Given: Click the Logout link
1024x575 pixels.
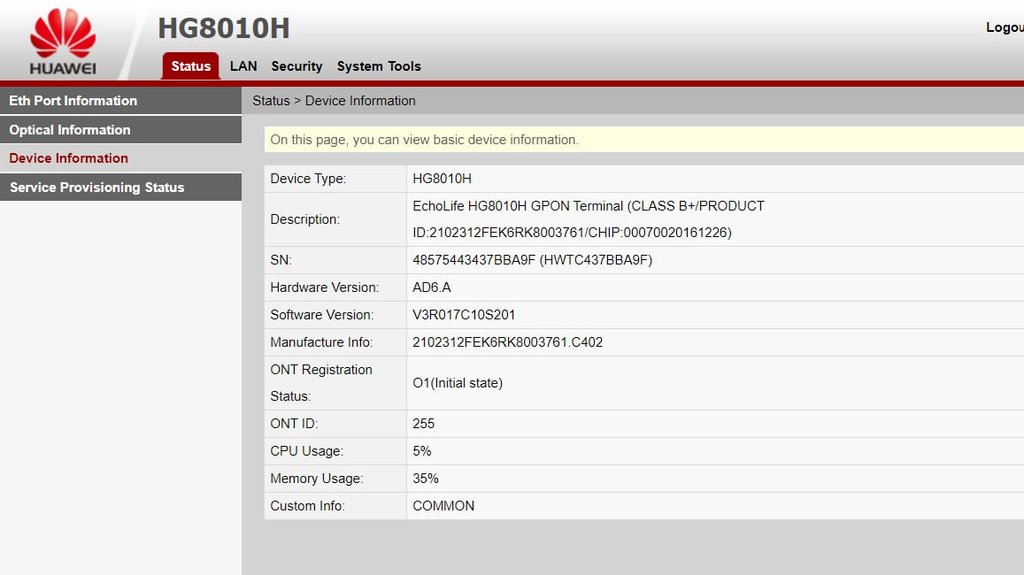Looking at the screenshot, I should [1004, 27].
